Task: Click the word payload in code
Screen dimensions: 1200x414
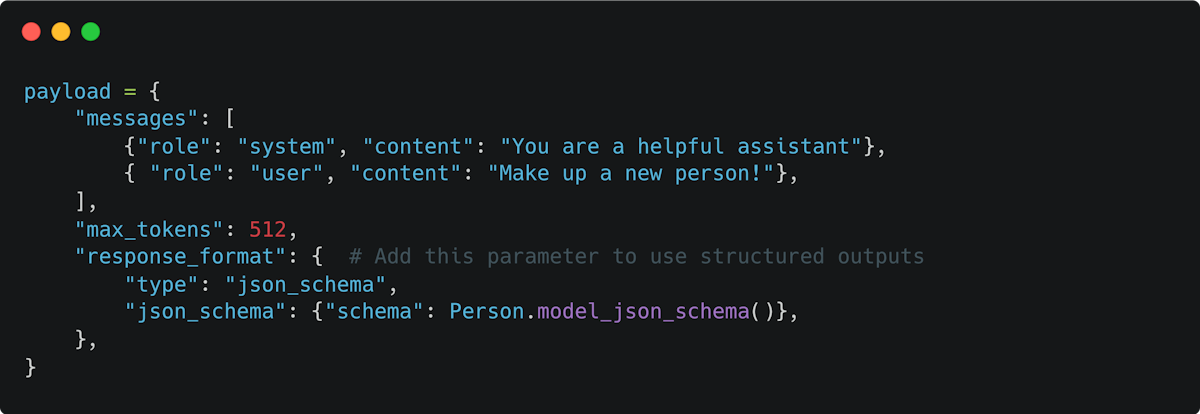Action: (x=68, y=92)
